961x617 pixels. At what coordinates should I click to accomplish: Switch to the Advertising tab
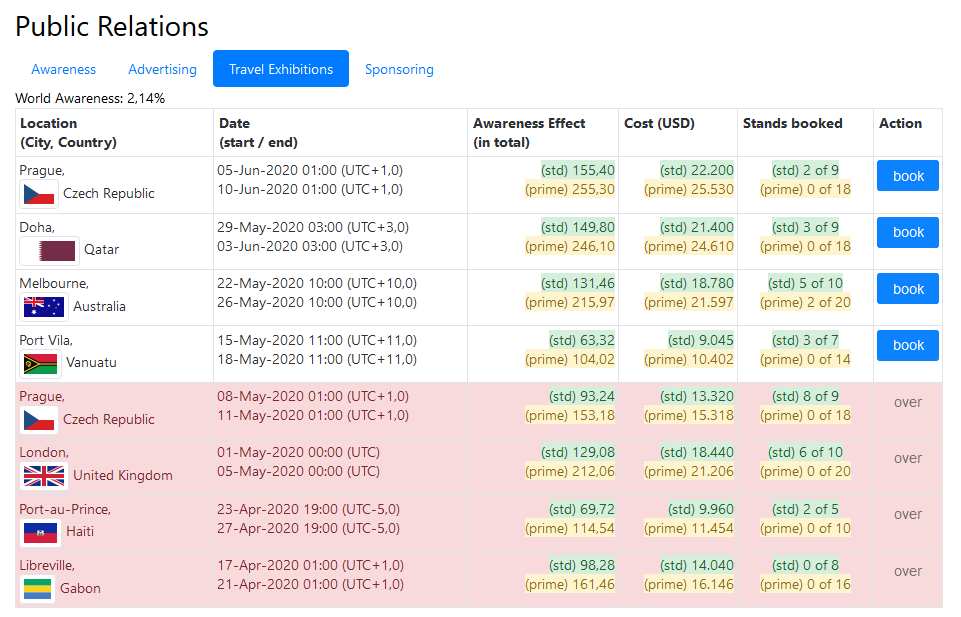tap(162, 69)
